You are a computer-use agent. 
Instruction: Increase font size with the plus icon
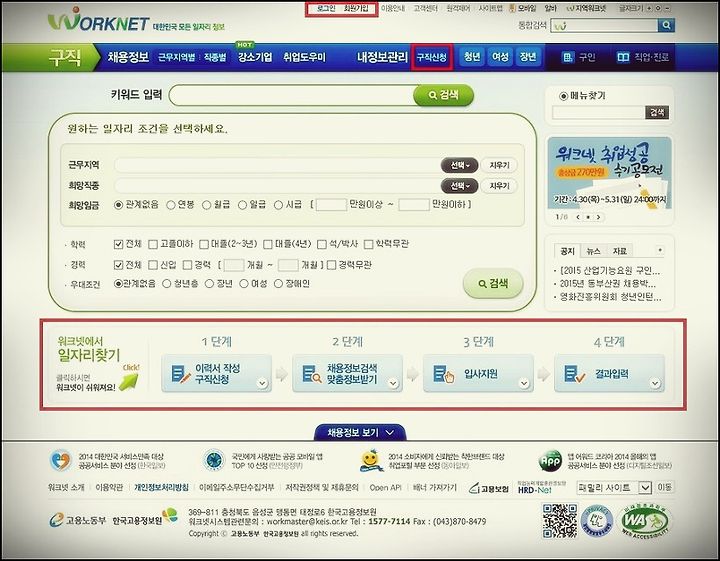649,8
